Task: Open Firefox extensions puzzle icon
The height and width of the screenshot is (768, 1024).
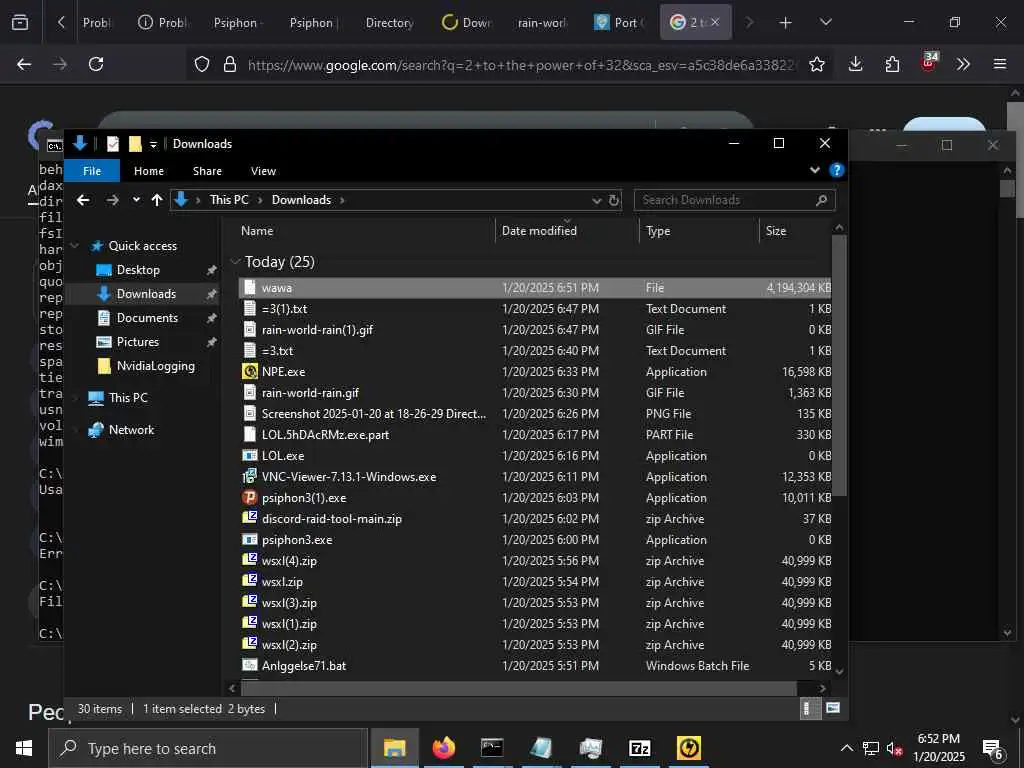Action: point(892,64)
